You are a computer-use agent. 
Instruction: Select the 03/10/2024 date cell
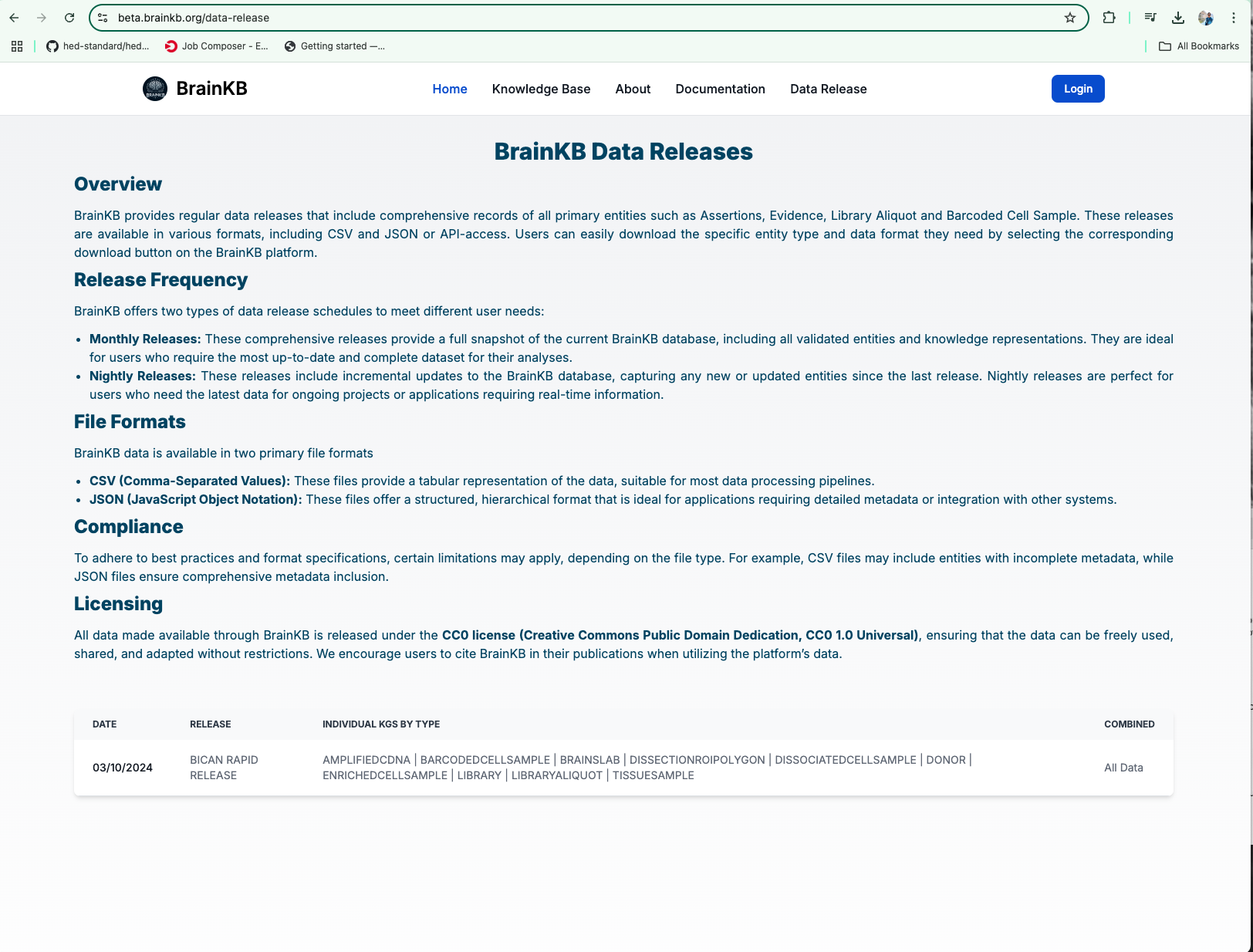coord(123,768)
